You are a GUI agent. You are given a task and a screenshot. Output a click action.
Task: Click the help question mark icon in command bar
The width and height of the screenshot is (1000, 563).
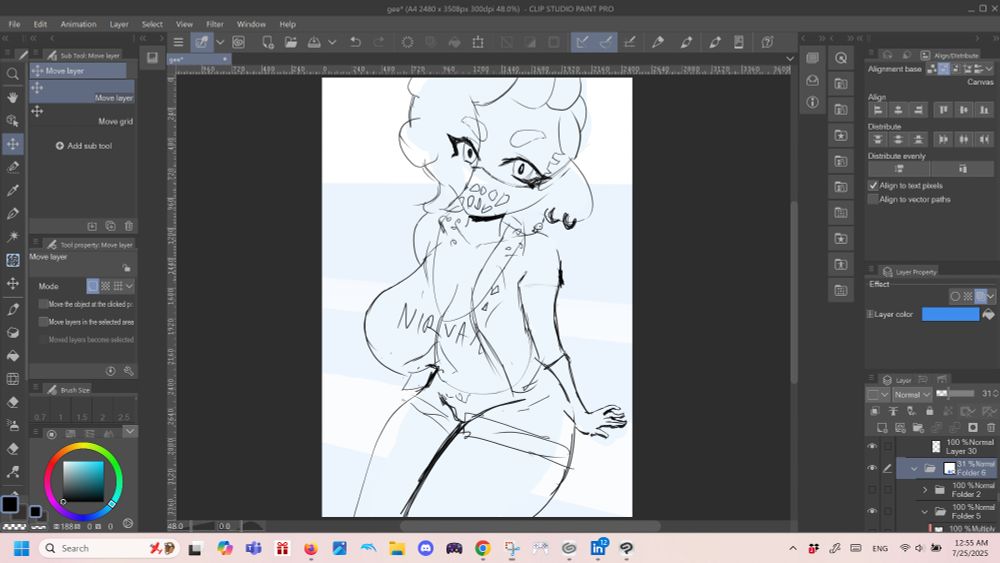[x=767, y=42]
